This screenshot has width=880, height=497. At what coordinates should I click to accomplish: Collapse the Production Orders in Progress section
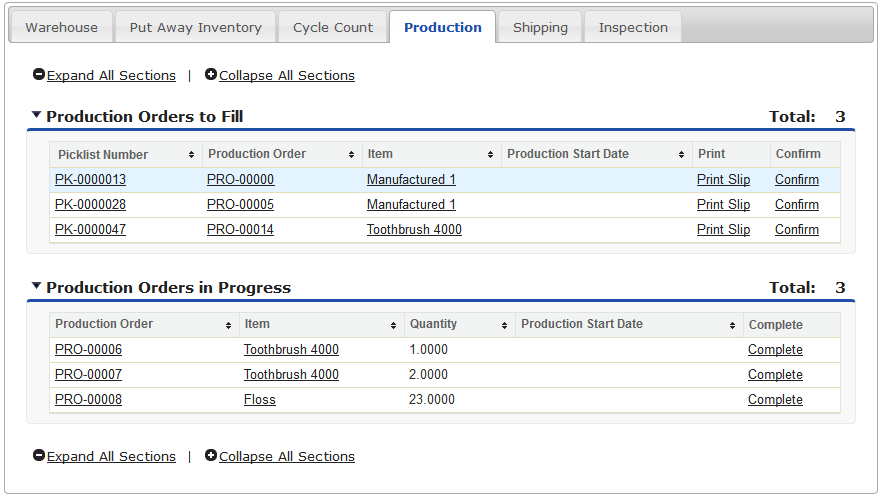click(x=37, y=287)
